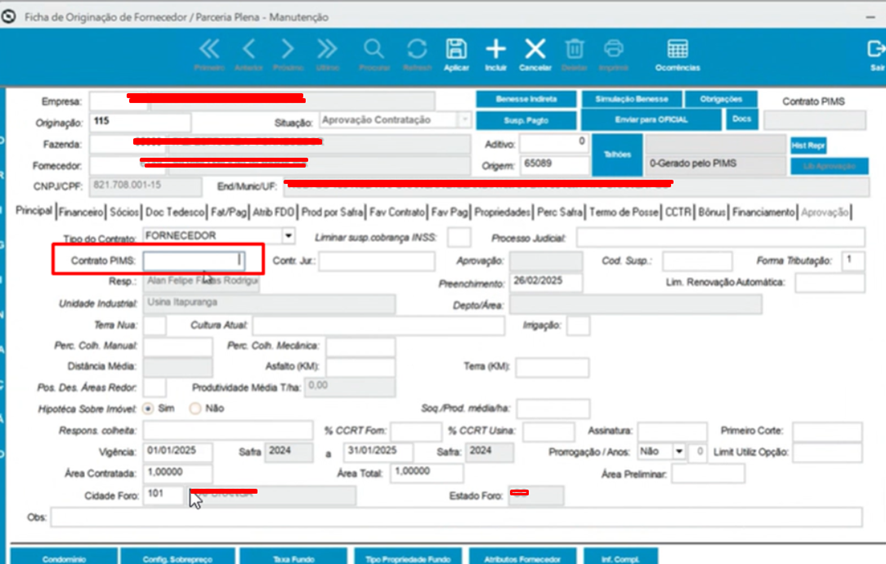This screenshot has width=886, height=564.
Task: Open the Ocorrências grid icon
Action: [x=677, y=49]
